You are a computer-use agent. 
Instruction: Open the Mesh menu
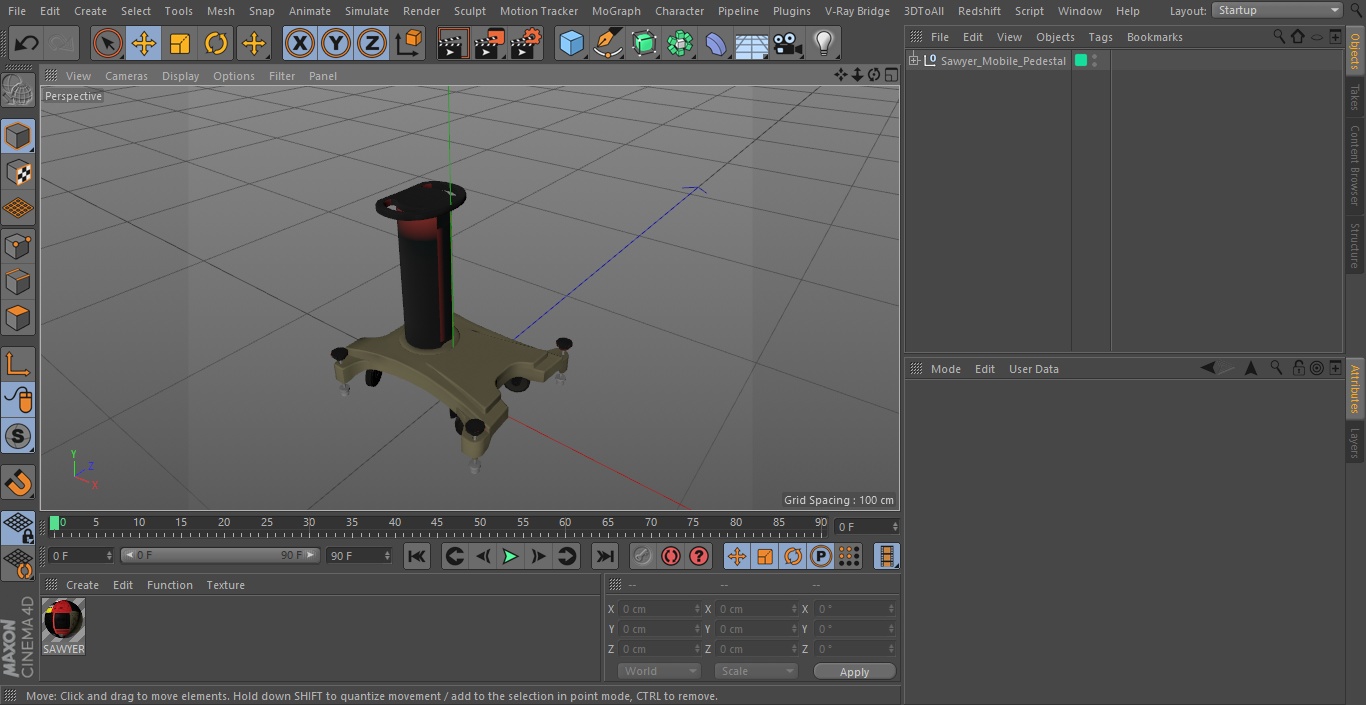(220, 11)
